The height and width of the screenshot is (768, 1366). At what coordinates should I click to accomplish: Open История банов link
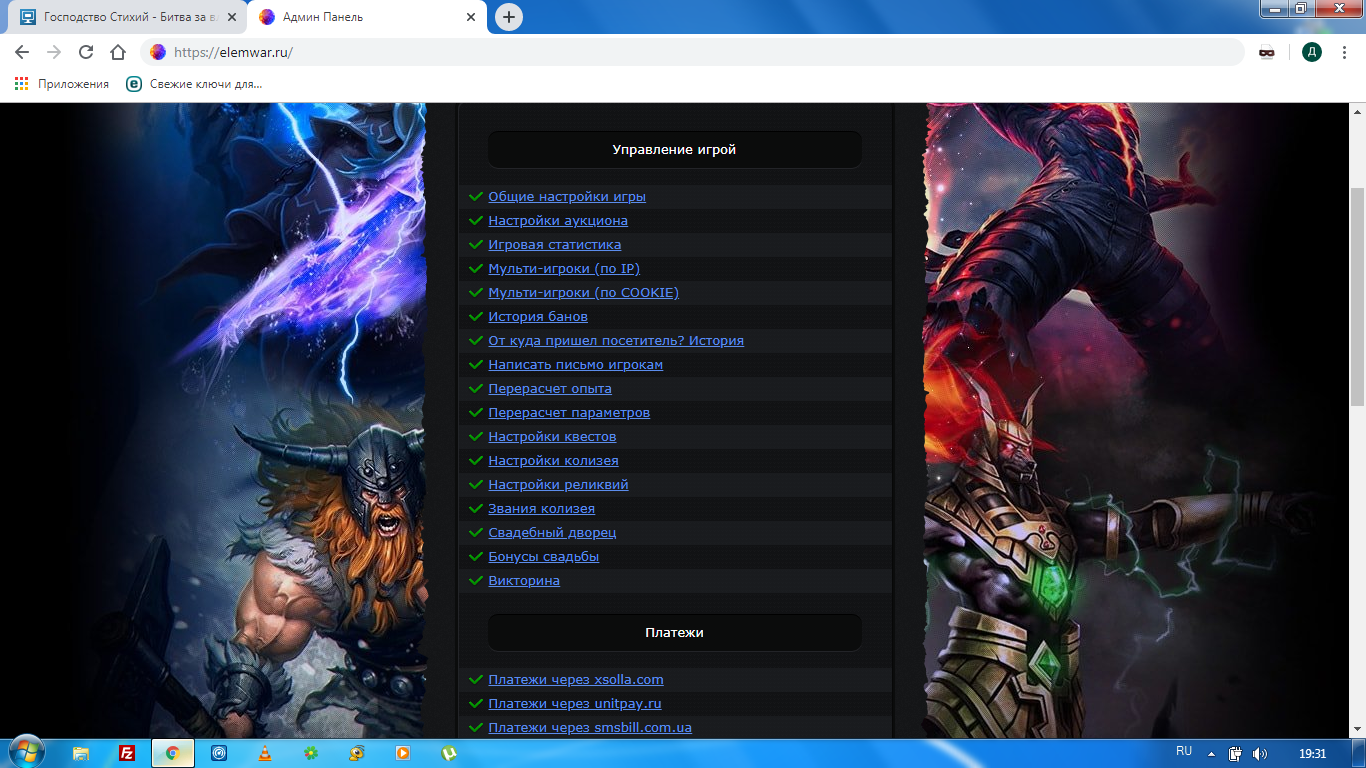coord(538,317)
